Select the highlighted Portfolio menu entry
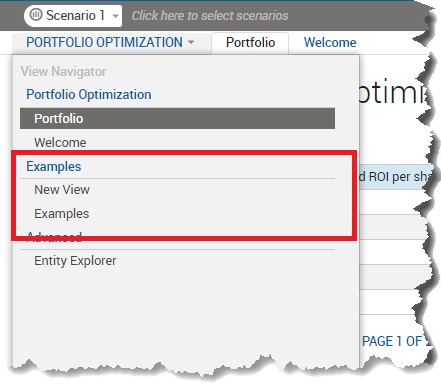This screenshot has height=386, width=441. 177,118
